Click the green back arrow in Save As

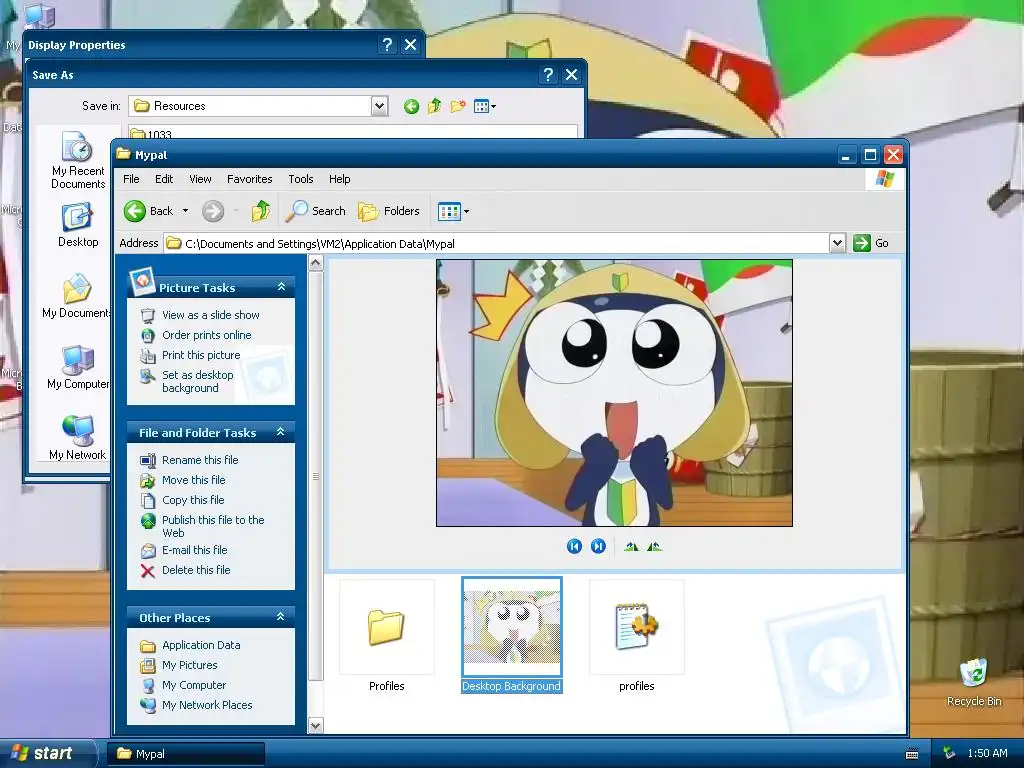[x=411, y=106]
